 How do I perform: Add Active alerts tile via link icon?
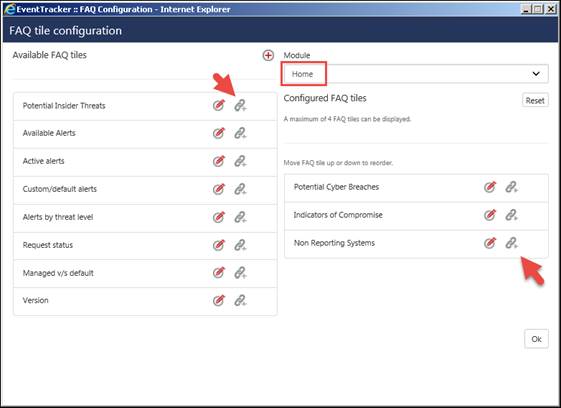240,161
